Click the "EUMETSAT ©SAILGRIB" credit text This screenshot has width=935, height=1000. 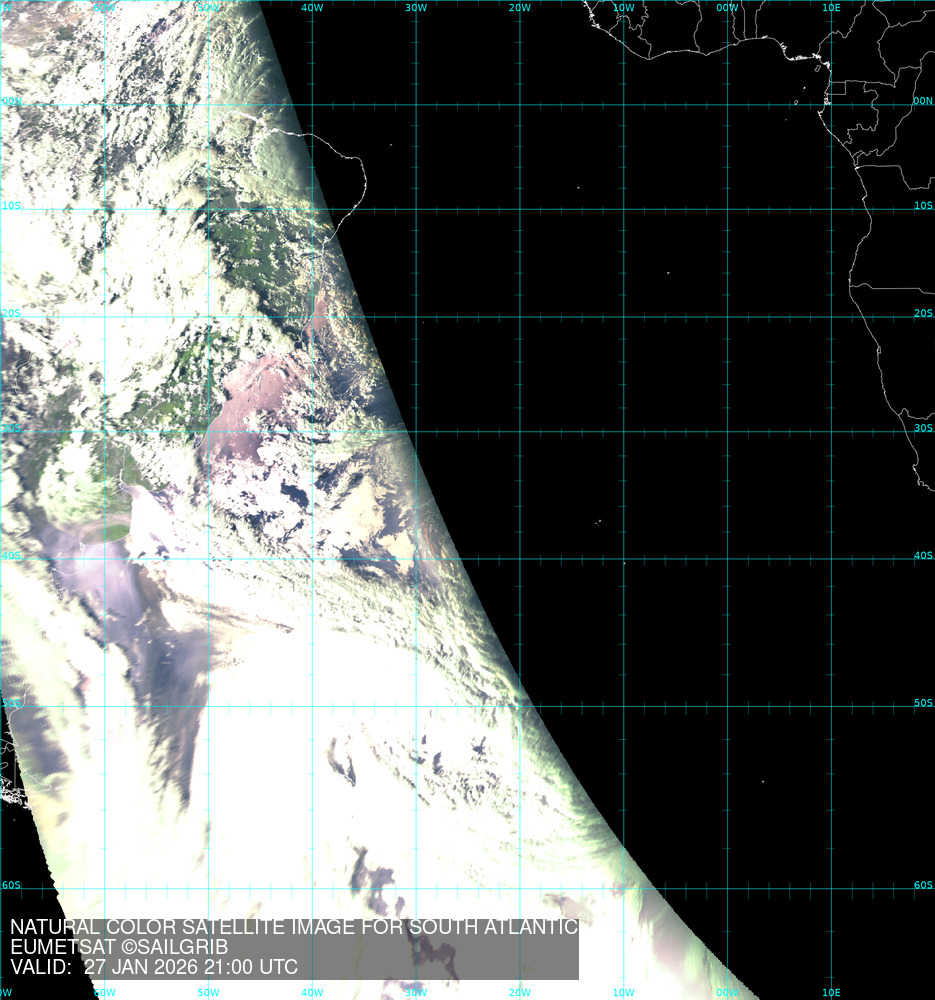(x=119, y=947)
